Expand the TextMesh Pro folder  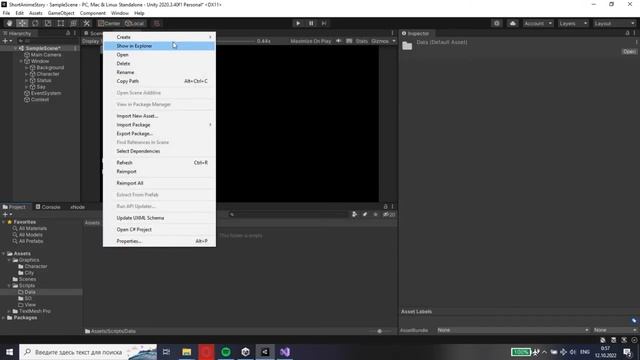[9, 311]
